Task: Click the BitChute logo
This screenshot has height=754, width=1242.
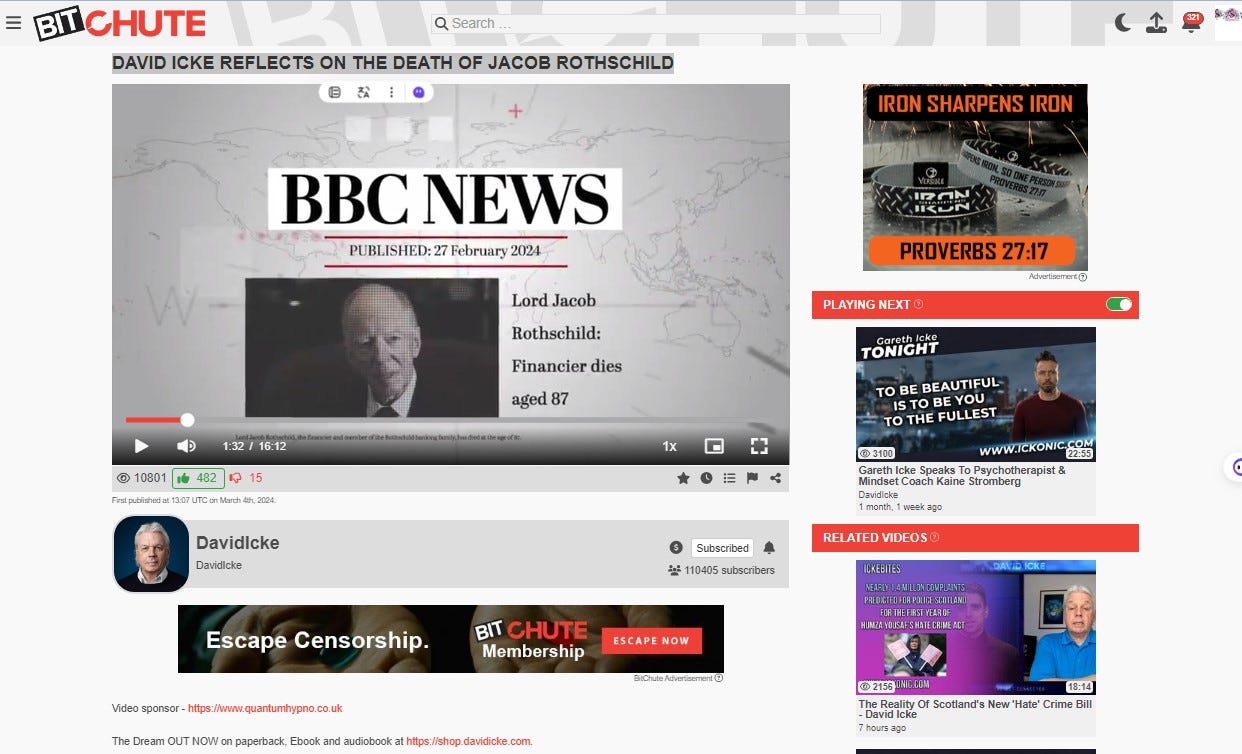Action: click(119, 23)
